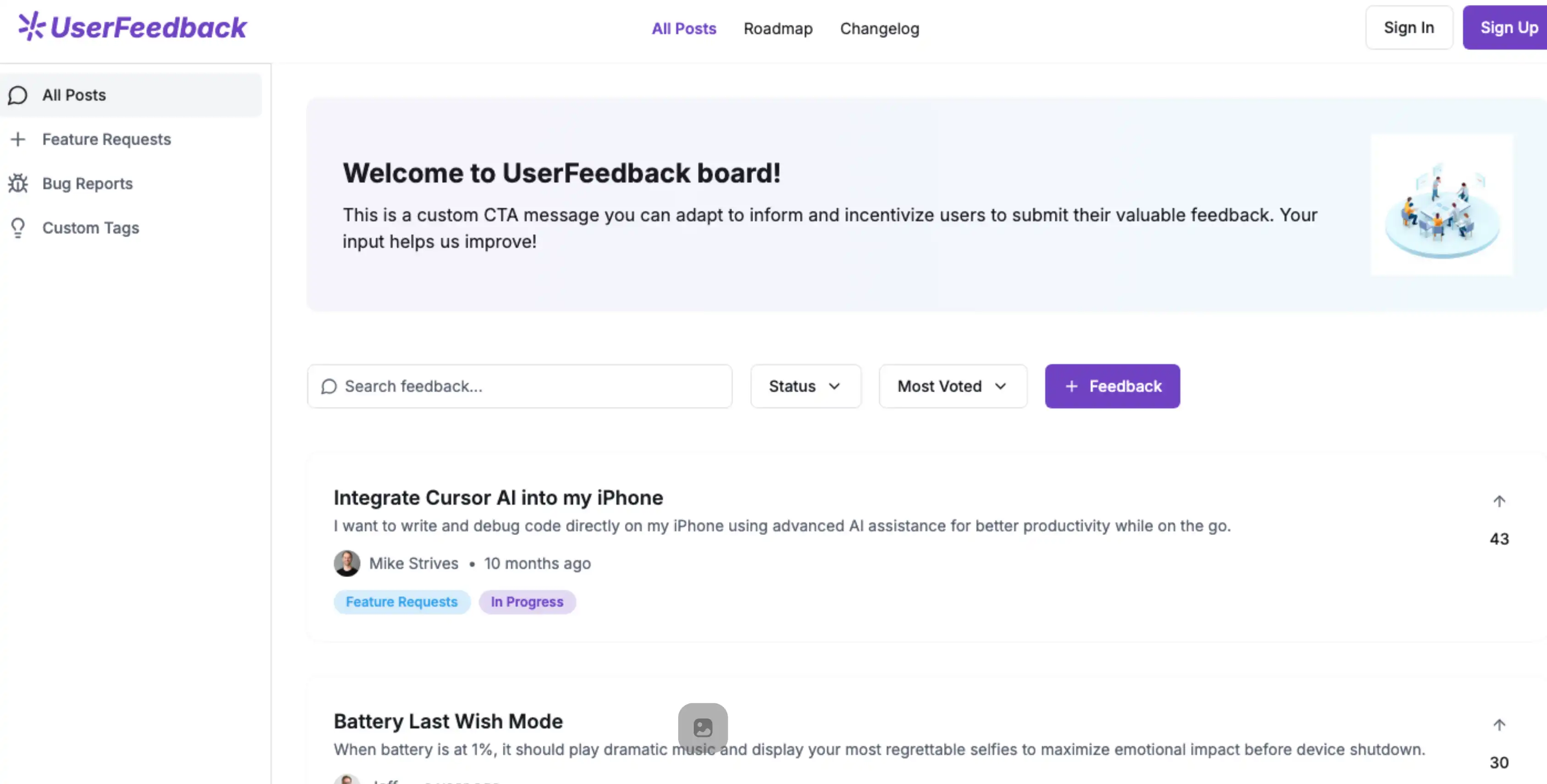The height and width of the screenshot is (784, 1547).
Task: Click the bug icon beside Bug Reports
Action: (18, 184)
